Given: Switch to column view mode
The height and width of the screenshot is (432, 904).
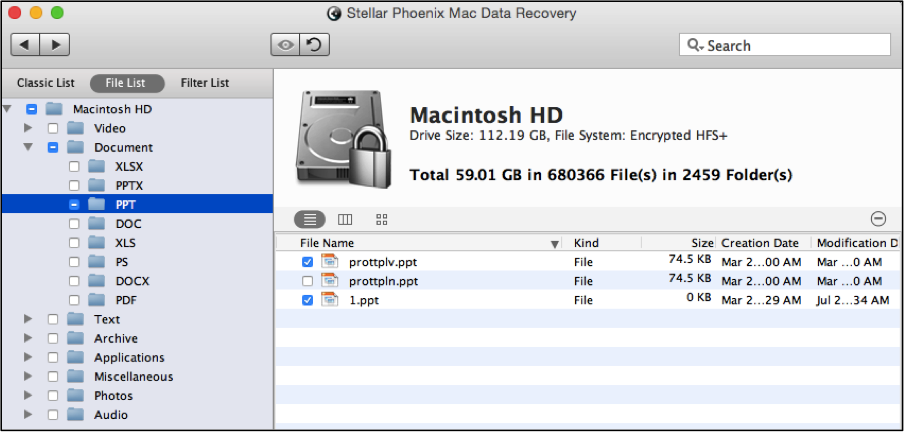Looking at the screenshot, I should click(345, 219).
